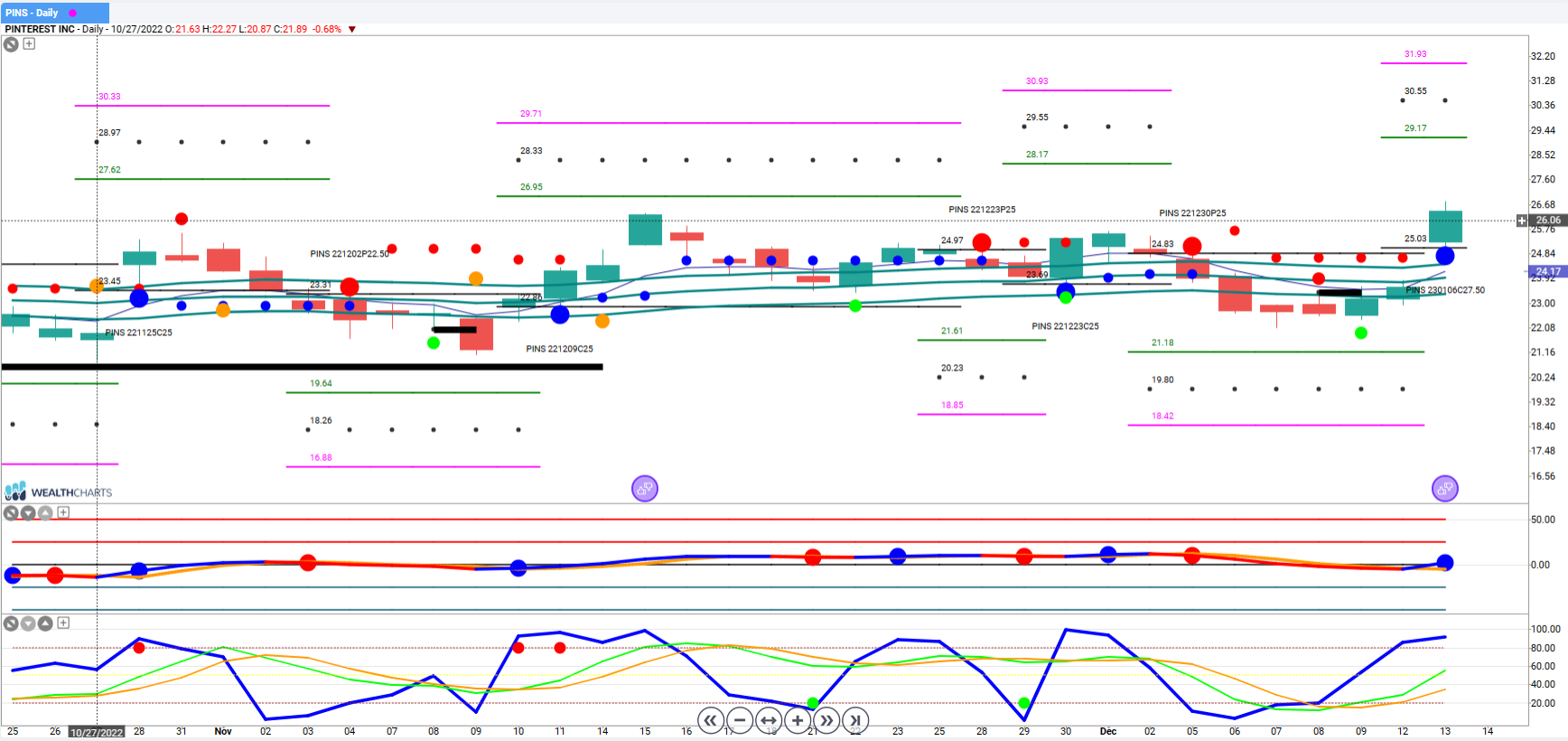
Task: Click the 28.17 green level label
Action: tap(1037, 155)
